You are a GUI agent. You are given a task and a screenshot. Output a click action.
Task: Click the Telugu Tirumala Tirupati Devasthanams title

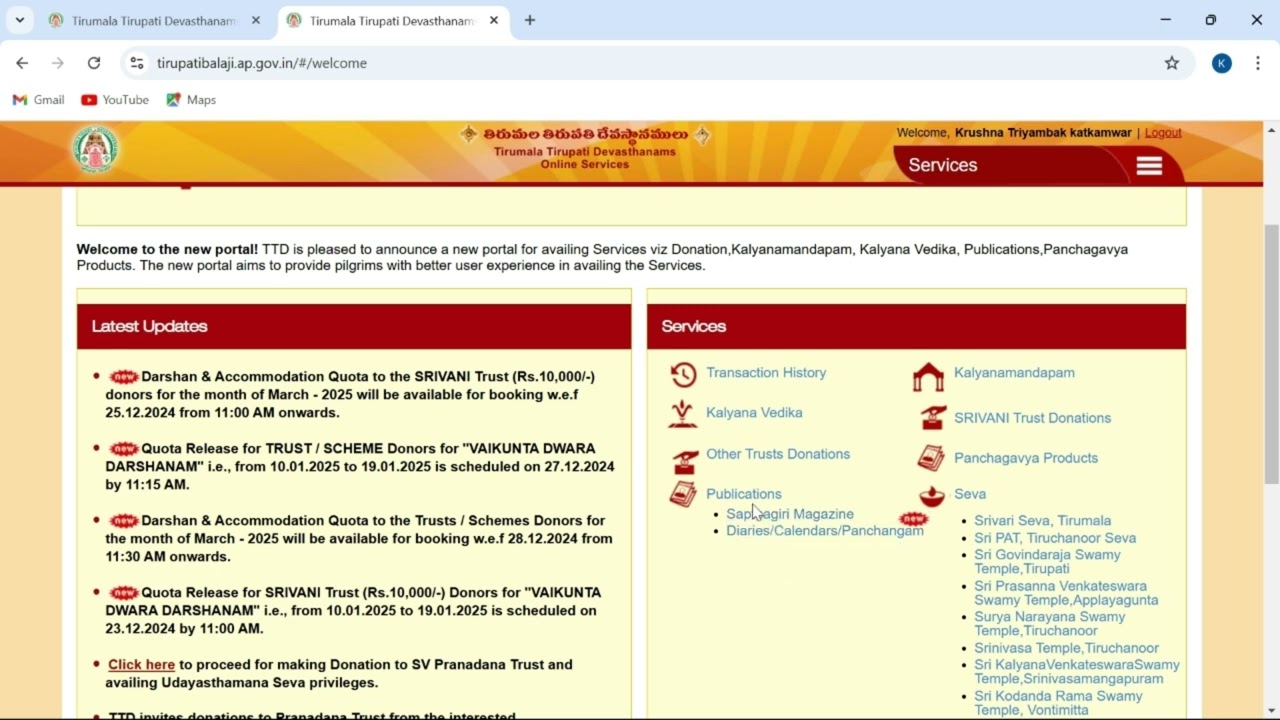585,135
